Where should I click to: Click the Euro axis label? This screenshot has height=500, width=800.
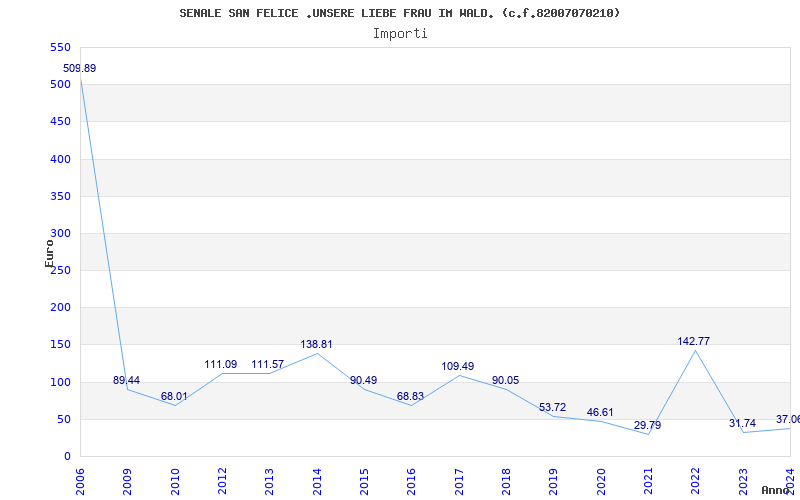point(49,253)
